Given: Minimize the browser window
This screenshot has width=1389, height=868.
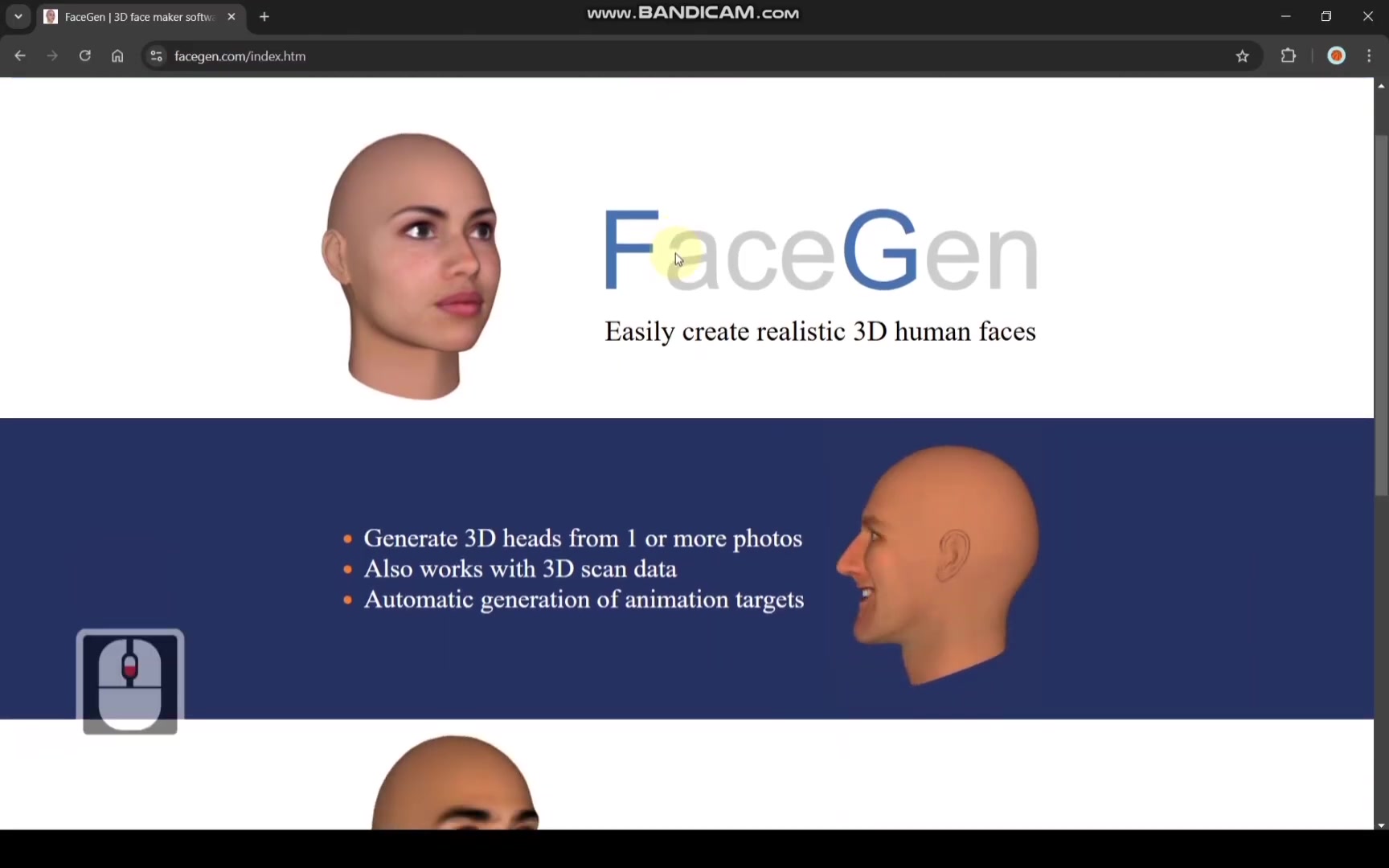Looking at the screenshot, I should (x=1285, y=16).
